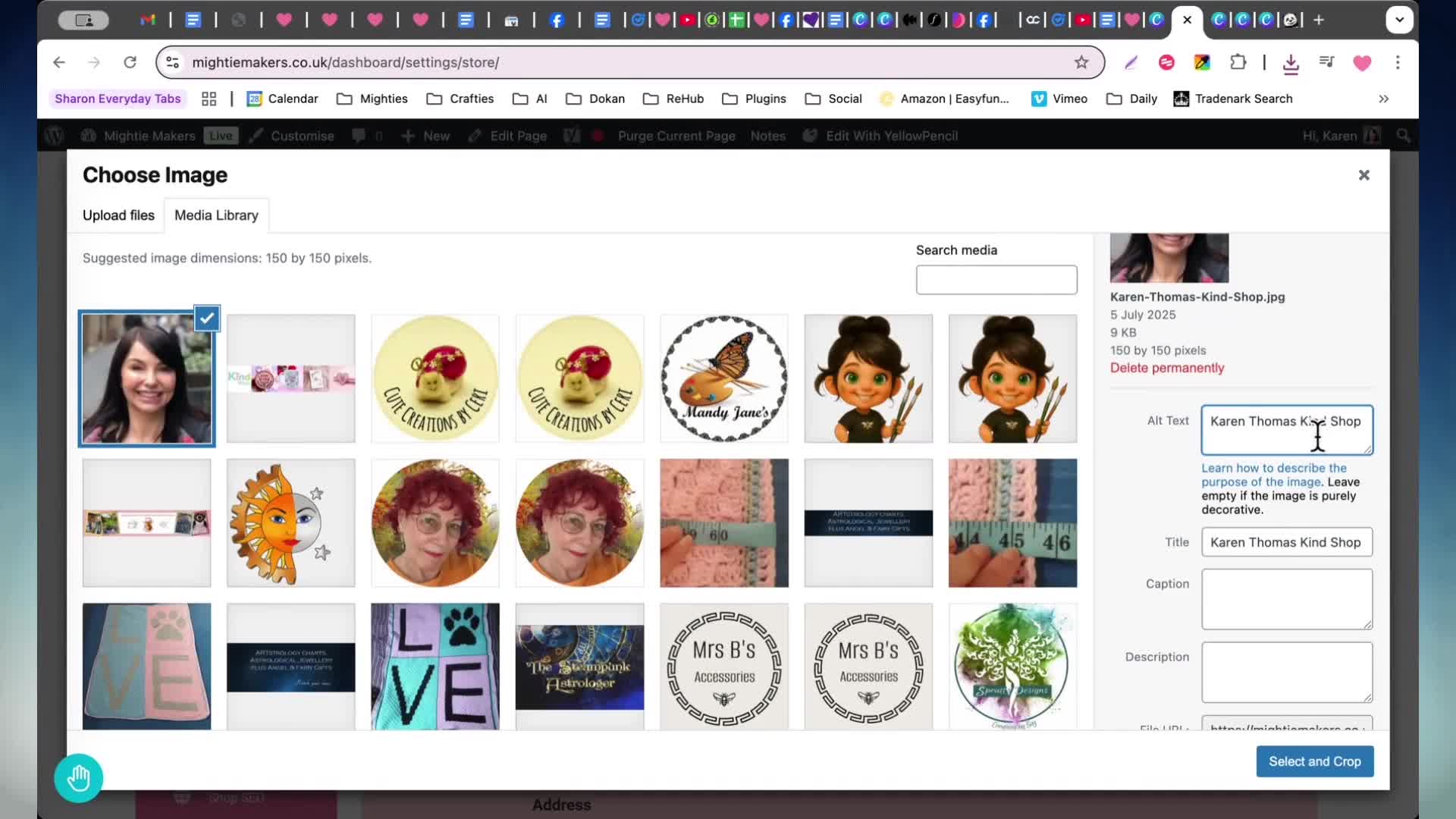Click the site information icon in address bar
This screenshot has height=819, width=1456.
(173, 62)
